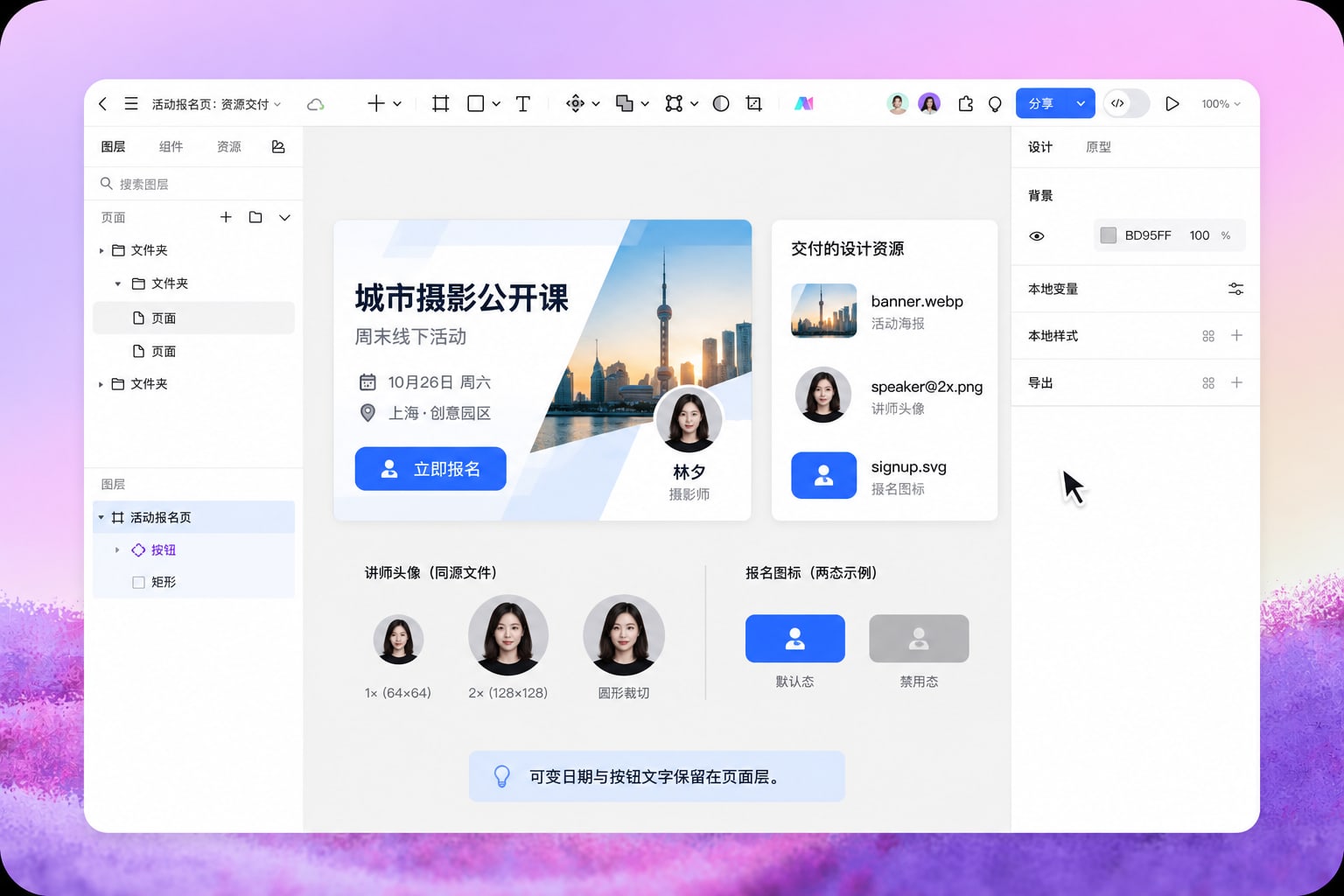Toggle the code developer mode switch
Screen dimensions: 1344x896
pos(1126,103)
